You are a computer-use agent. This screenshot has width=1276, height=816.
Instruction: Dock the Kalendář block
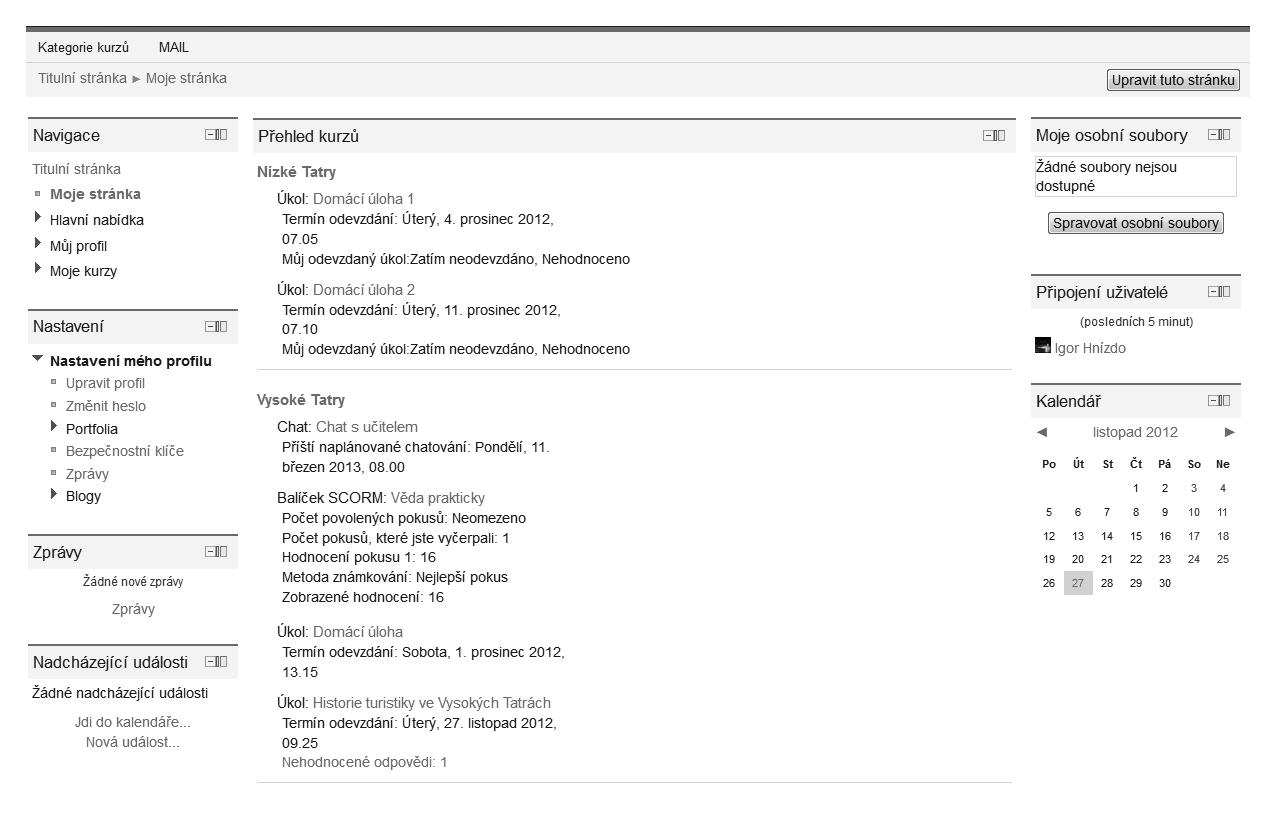point(1225,401)
